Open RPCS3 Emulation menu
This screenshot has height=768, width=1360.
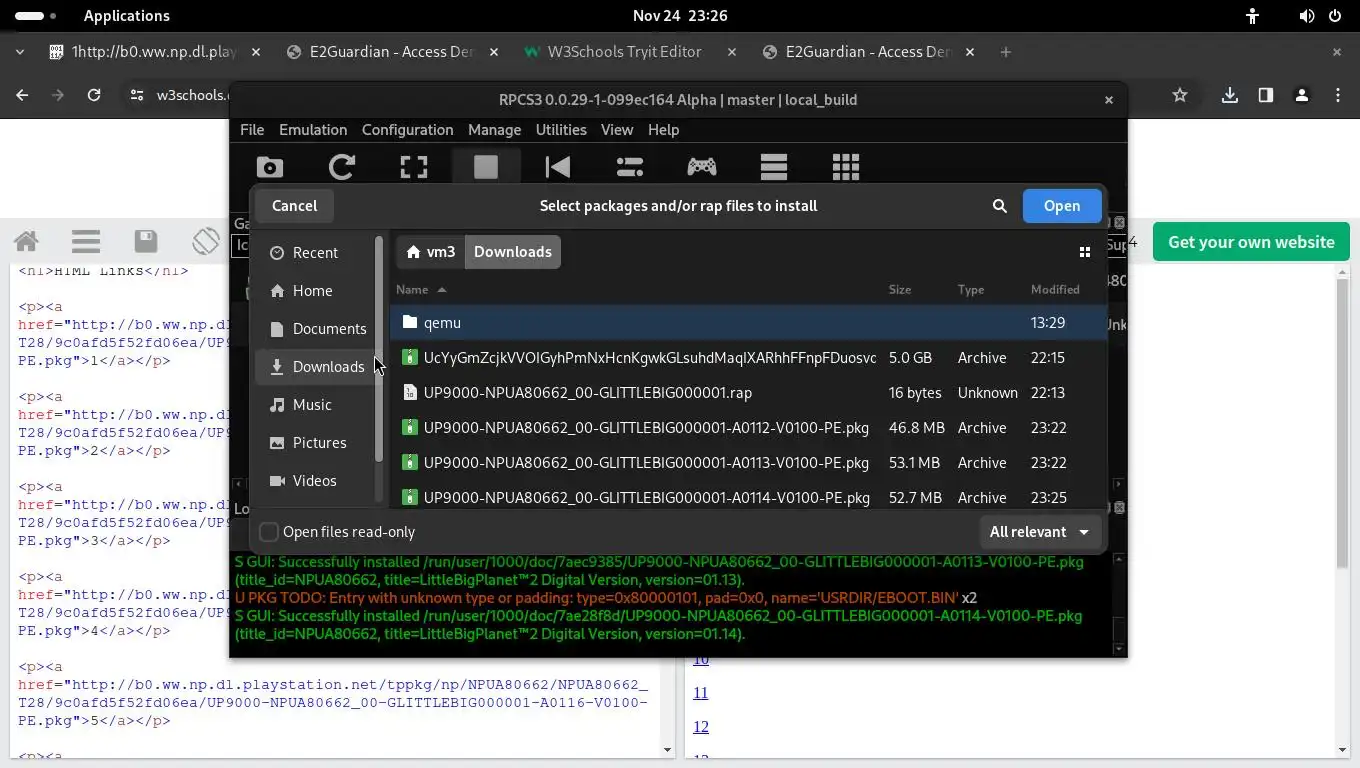(x=313, y=130)
